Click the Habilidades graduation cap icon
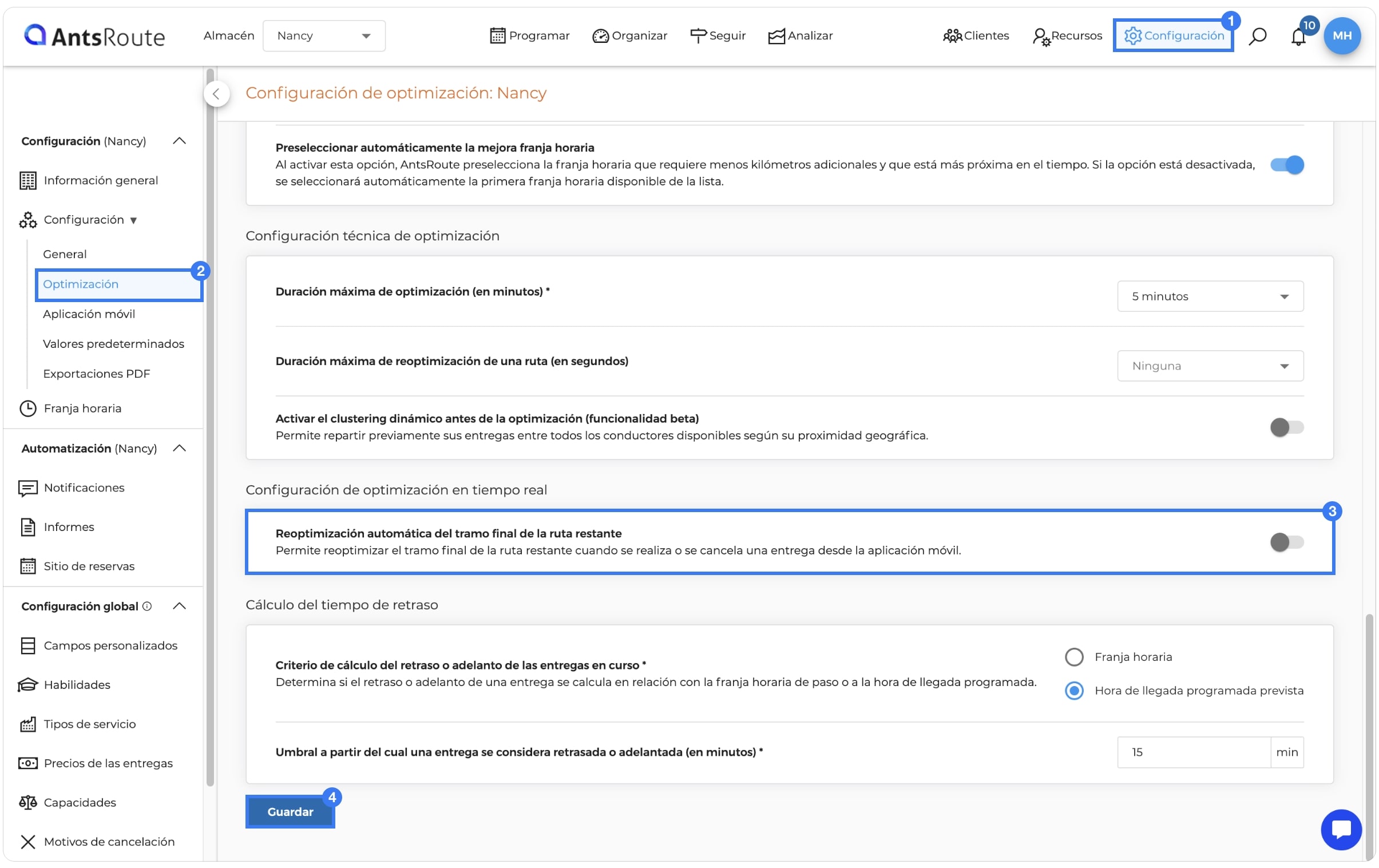 pos(27,685)
